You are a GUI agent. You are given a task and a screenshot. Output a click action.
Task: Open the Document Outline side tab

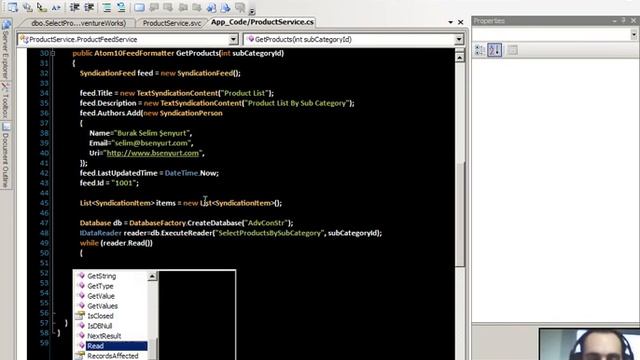(6, 155)
